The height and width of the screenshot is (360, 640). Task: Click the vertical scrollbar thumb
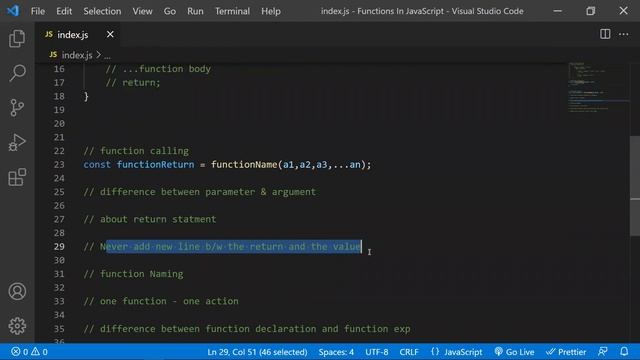coord(635,186)
